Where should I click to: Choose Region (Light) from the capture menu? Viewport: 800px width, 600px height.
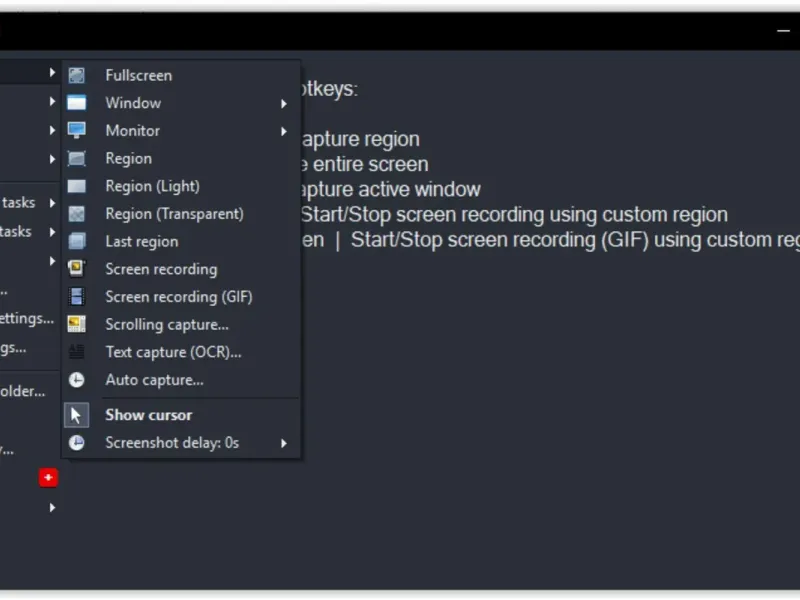coord(152,186)
